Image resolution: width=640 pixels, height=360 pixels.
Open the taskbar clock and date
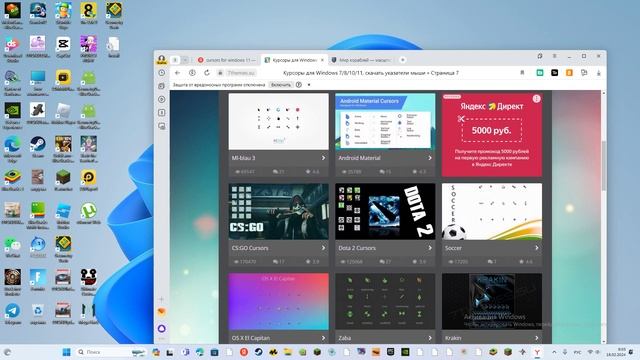point(617,352)
